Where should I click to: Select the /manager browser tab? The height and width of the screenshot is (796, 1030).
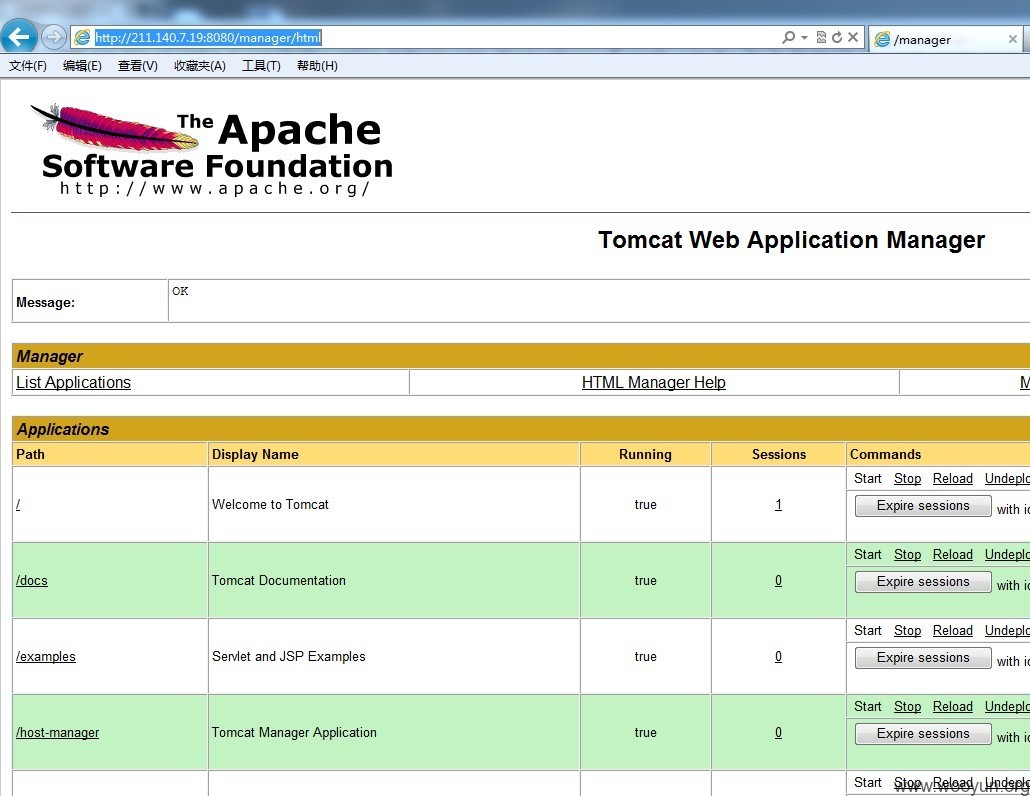(x=946, y=39)
